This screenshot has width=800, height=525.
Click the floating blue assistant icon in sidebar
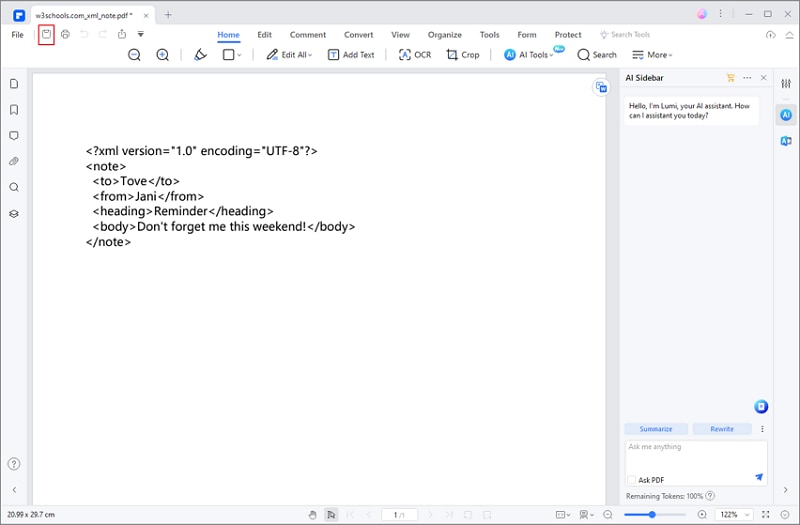click(x=761, y=407)
